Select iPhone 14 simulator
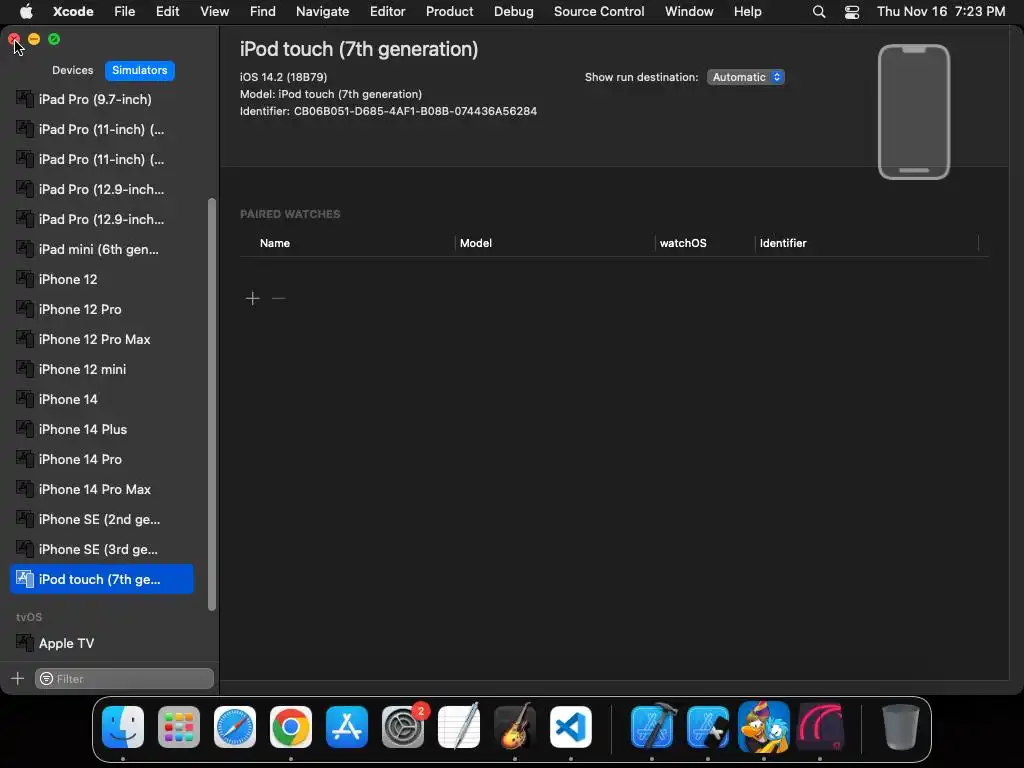The width and height of the screenshot is (1024, 768). point(102,399)
